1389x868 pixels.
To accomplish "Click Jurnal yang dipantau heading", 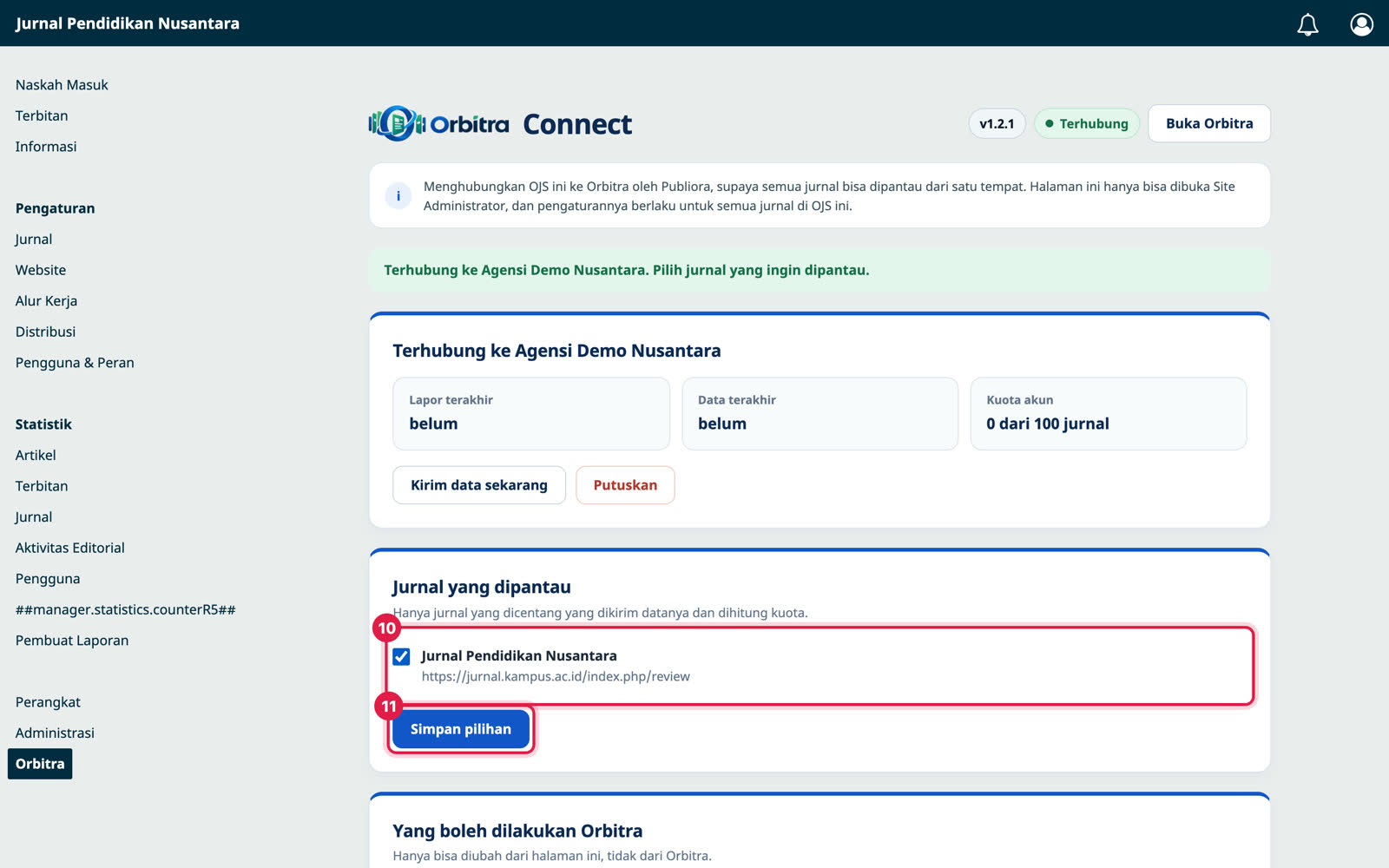I will point(481,587).
